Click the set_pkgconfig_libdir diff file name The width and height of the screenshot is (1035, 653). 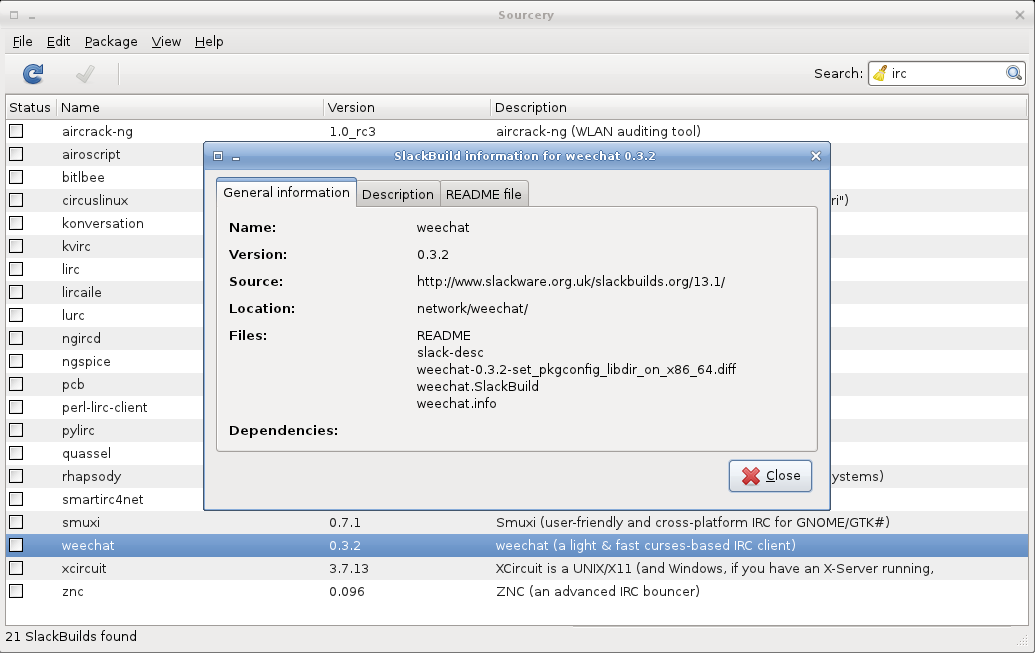point(576,370)
